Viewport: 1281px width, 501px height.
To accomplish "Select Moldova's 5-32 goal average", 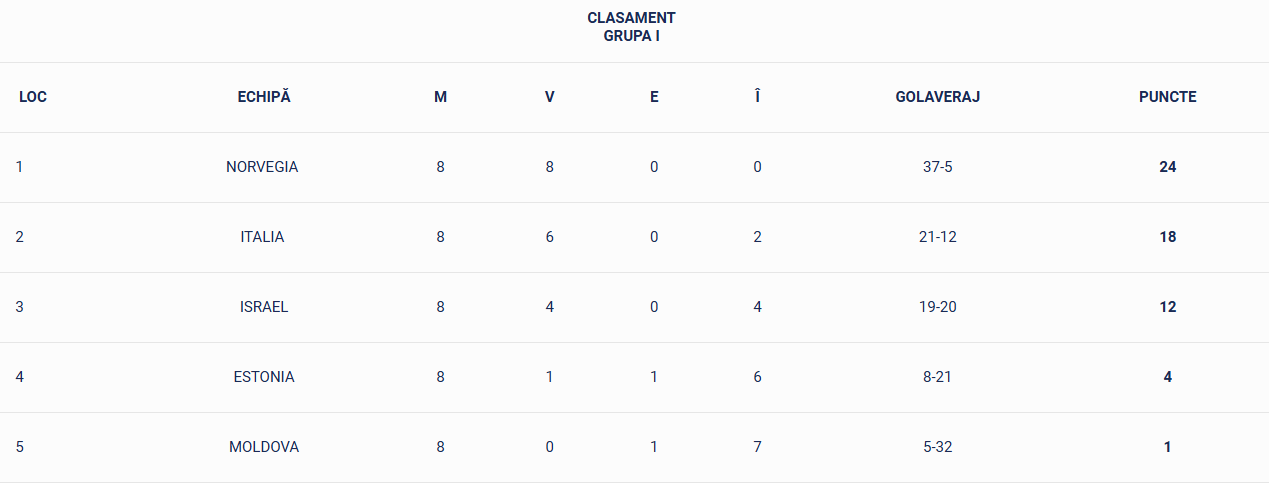I will click(937, 447).
